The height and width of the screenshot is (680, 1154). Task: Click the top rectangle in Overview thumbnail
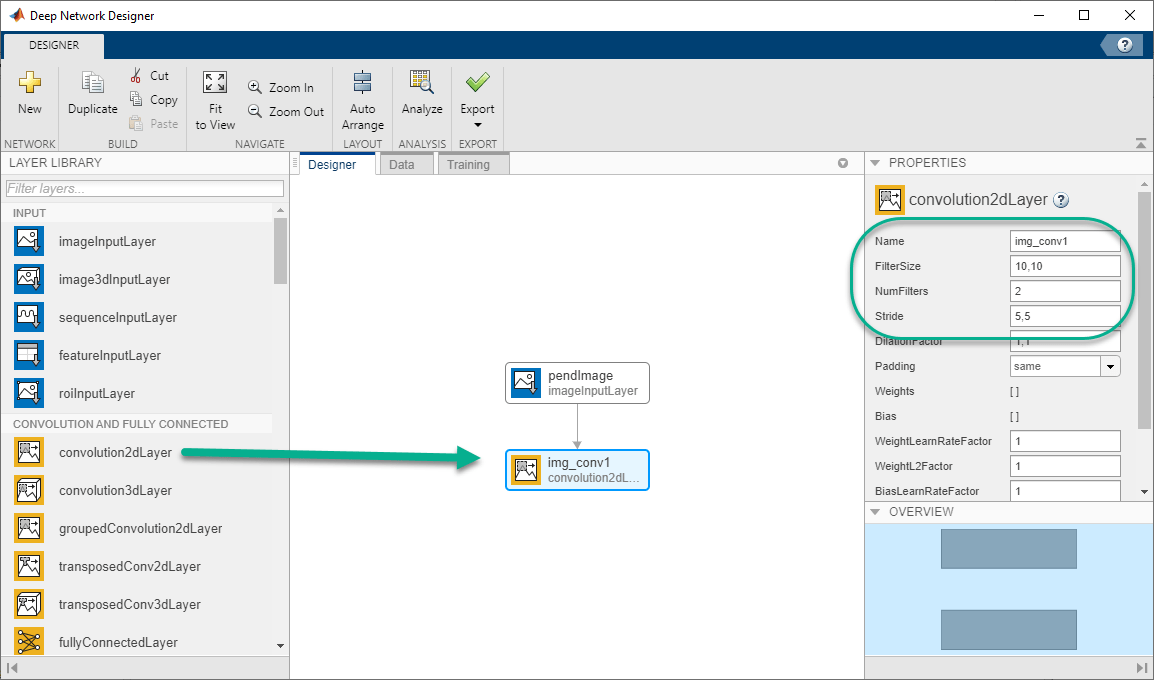1008,549
